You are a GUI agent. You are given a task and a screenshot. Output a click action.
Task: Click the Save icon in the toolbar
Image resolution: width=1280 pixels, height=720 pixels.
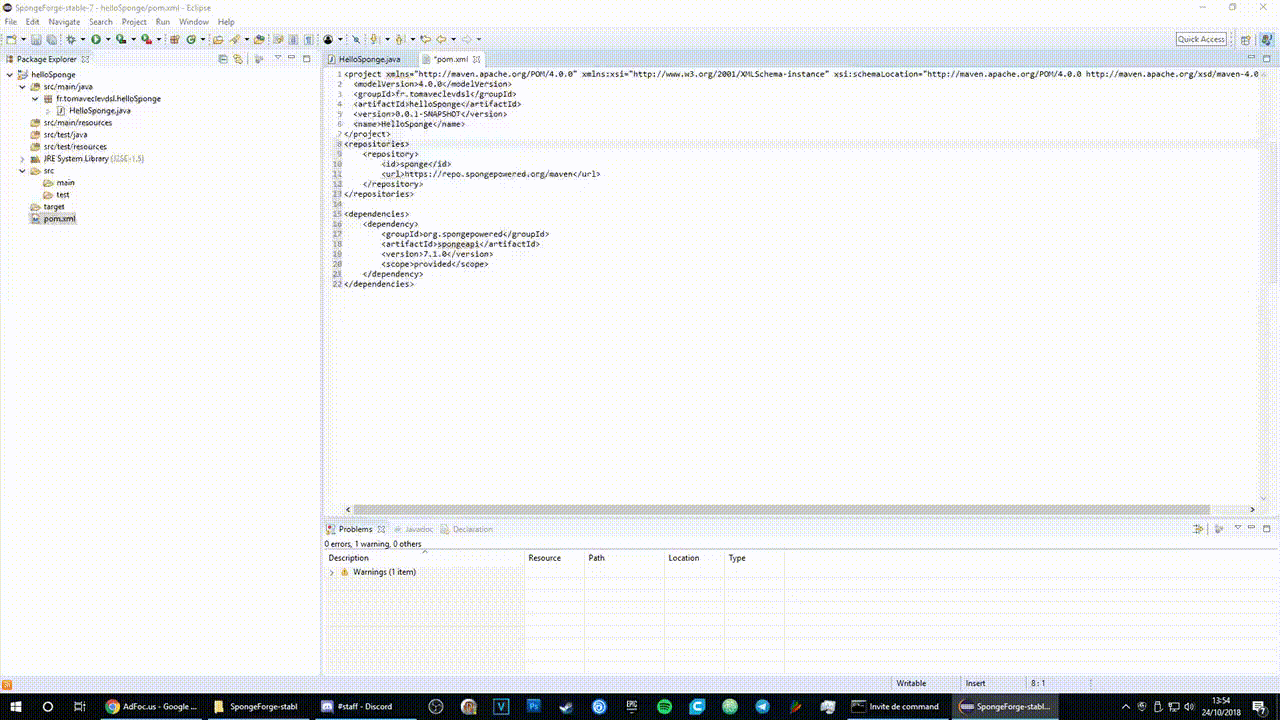[x=36, y=40]
